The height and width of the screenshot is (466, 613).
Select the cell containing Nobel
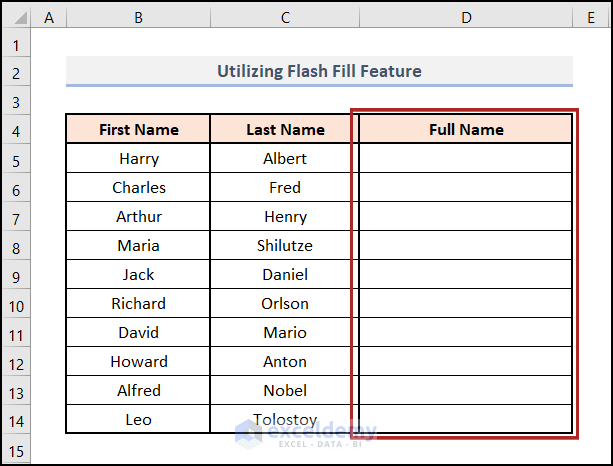tap(285, 391)
